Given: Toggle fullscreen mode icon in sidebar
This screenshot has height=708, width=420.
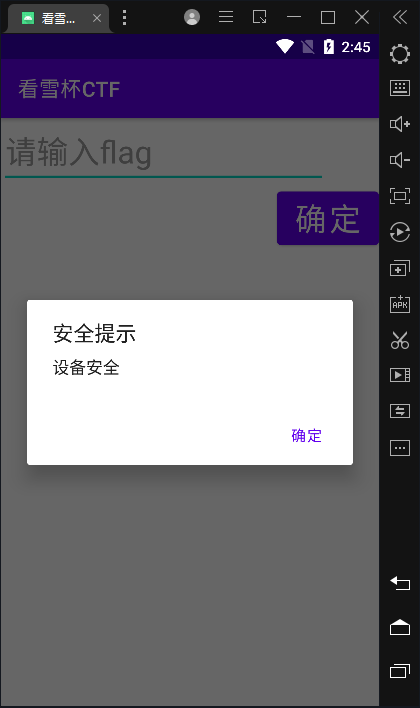Looking at the screenshot, I should 400,196.
